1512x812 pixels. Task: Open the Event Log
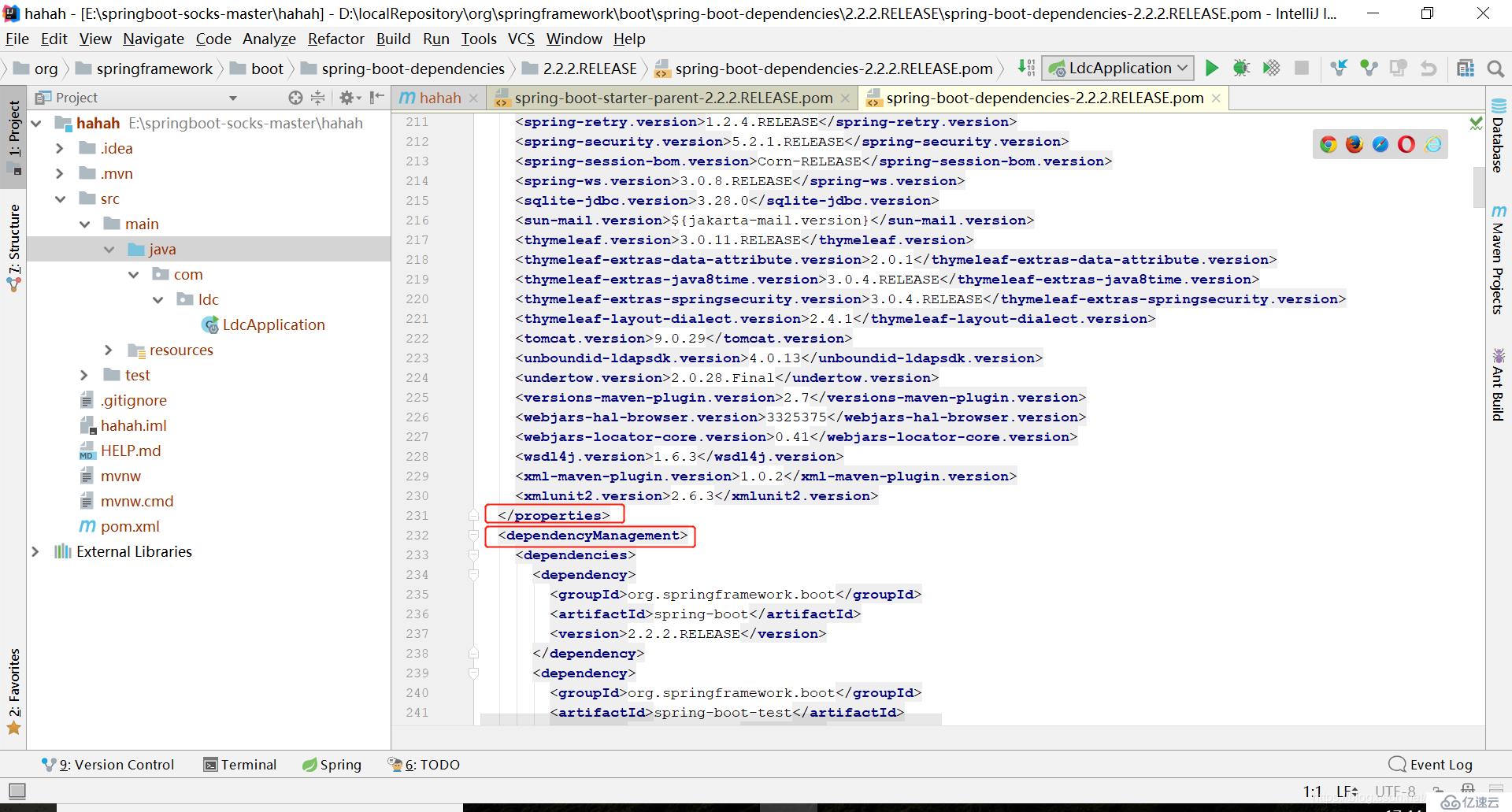click(x=1430, y=764)
